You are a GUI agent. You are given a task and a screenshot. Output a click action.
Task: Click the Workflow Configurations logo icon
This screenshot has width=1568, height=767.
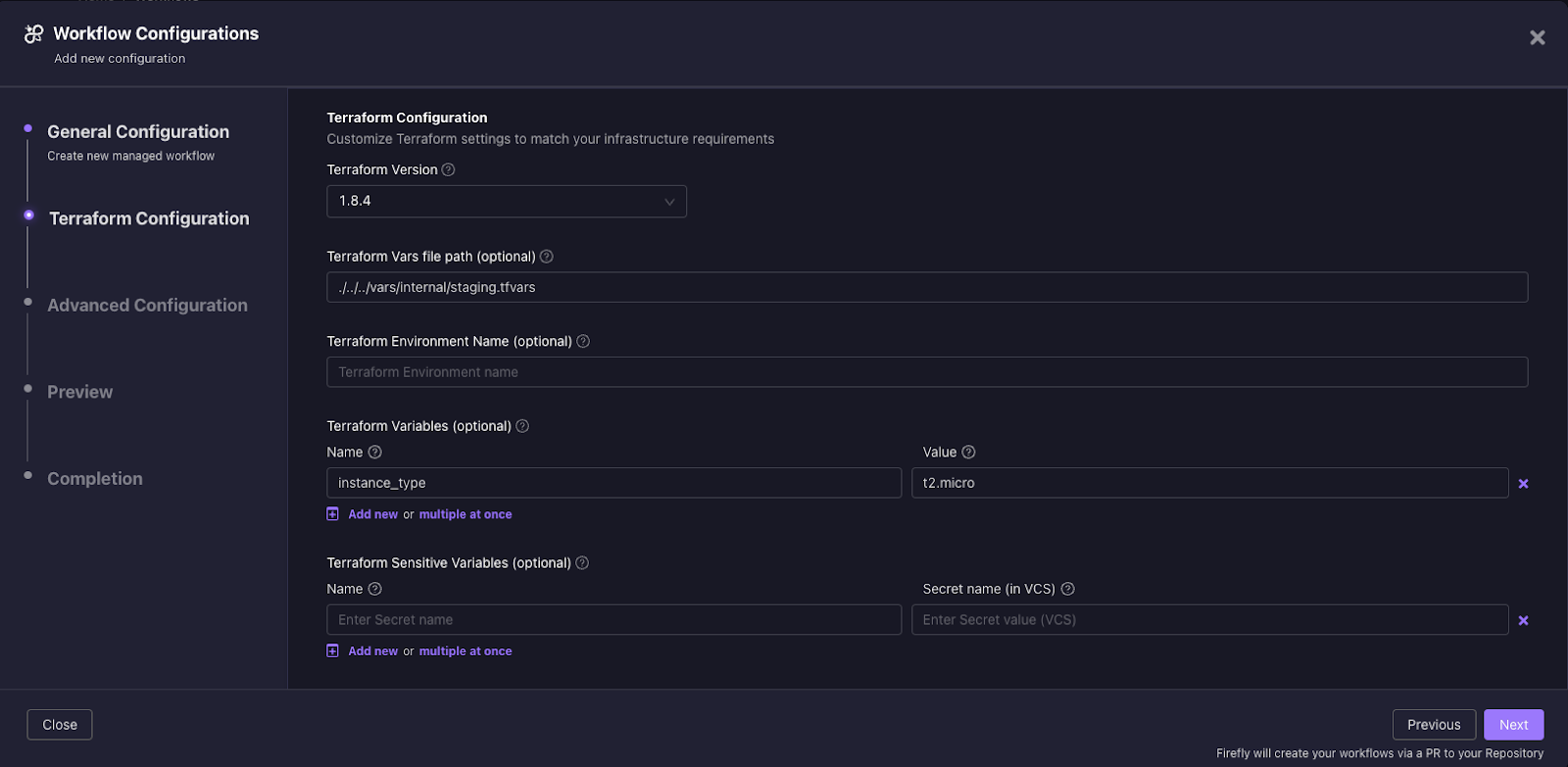coord(33,34)
